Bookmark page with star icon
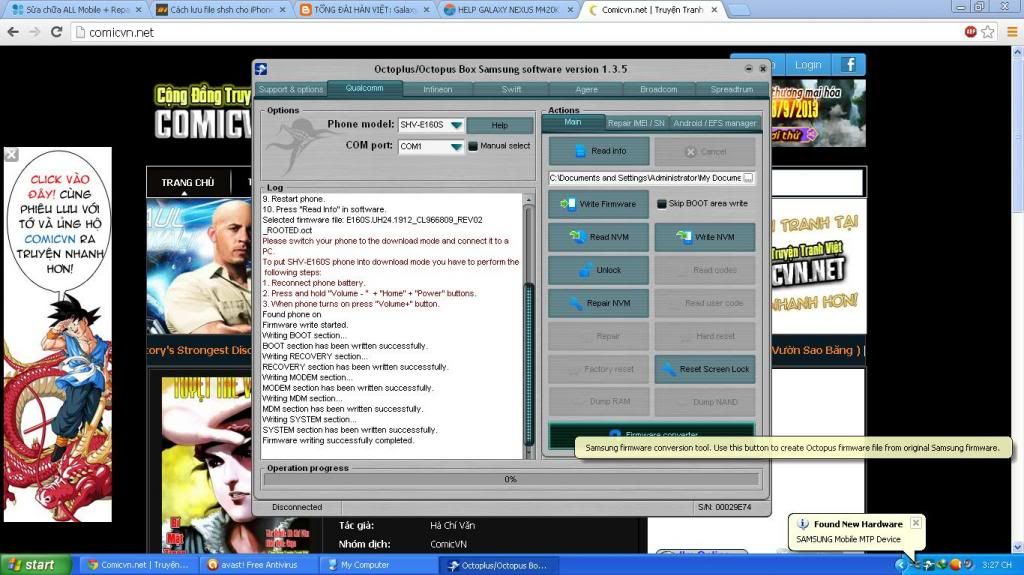1024x575 pixels. pos(988,32)
